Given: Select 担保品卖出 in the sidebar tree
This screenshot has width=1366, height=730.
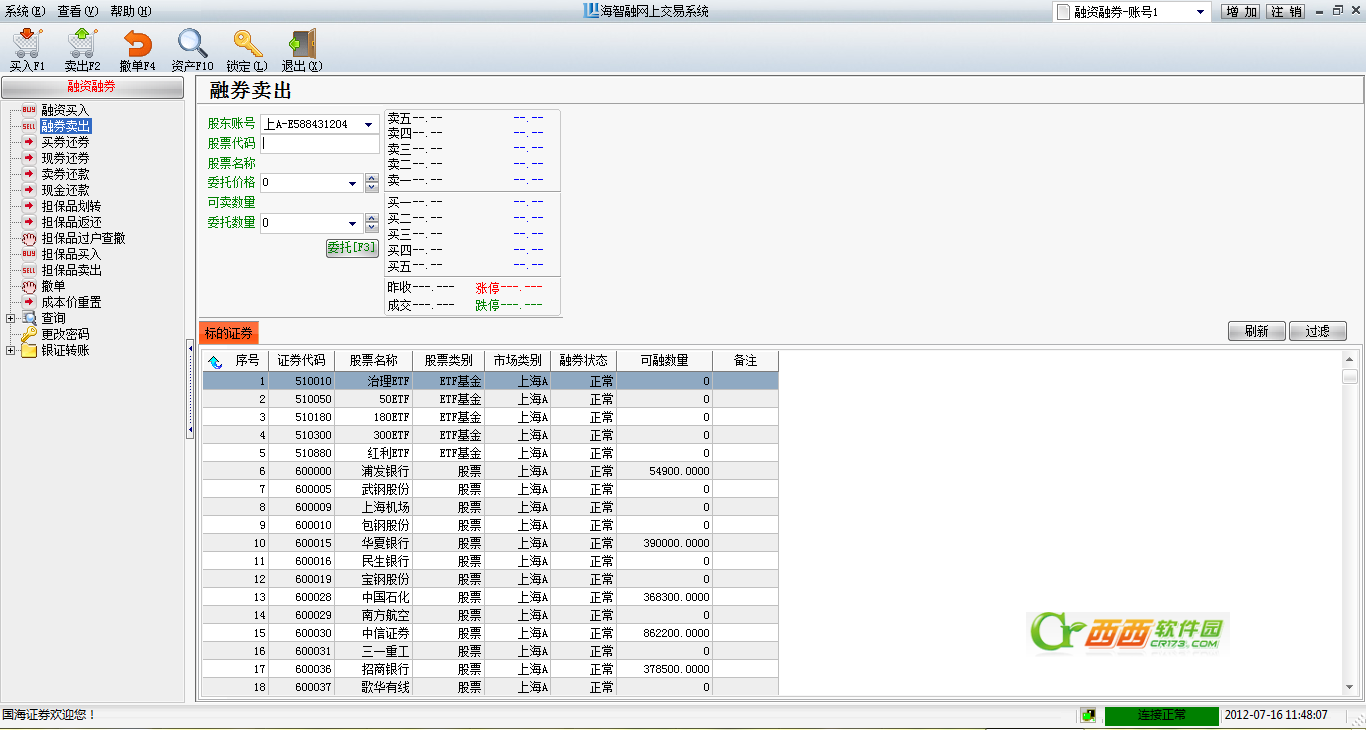Looking at the screenshot, I should pos(71,270).
